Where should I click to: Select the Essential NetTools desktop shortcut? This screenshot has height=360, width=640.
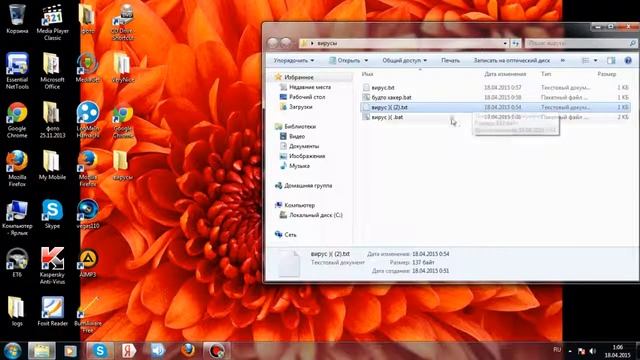(17, 71)
